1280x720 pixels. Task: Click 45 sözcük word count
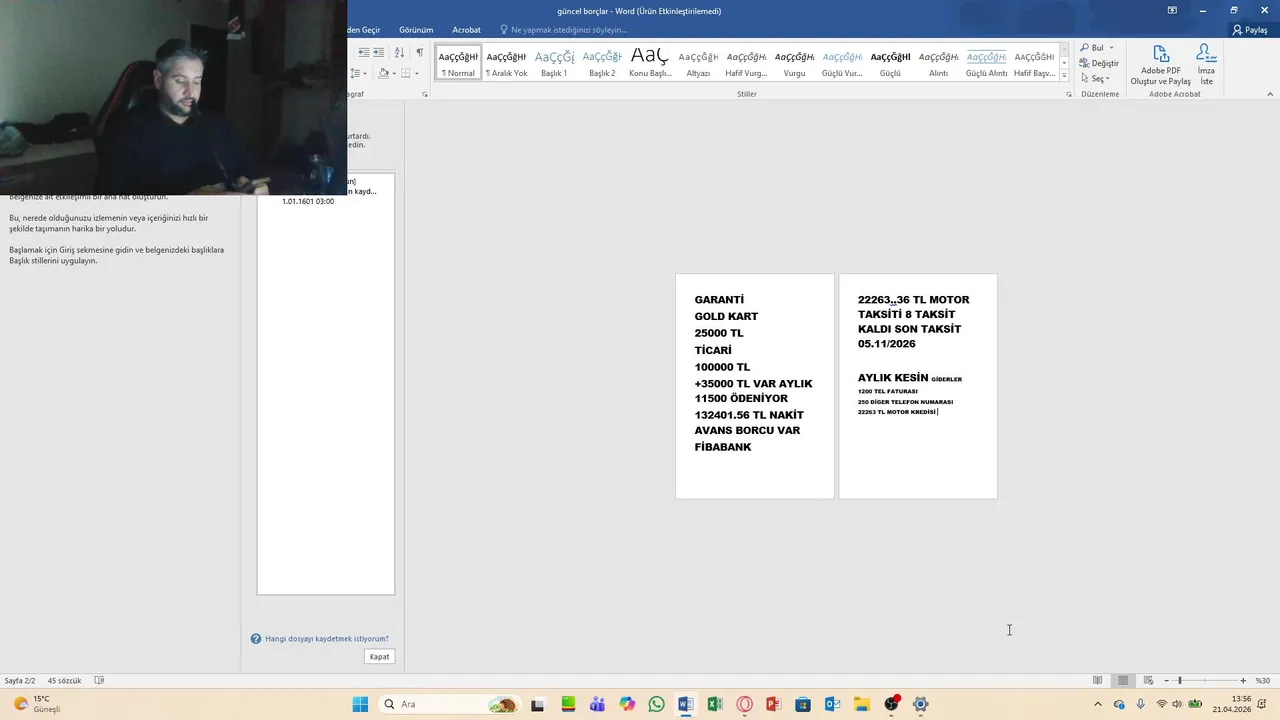point(64,680)
